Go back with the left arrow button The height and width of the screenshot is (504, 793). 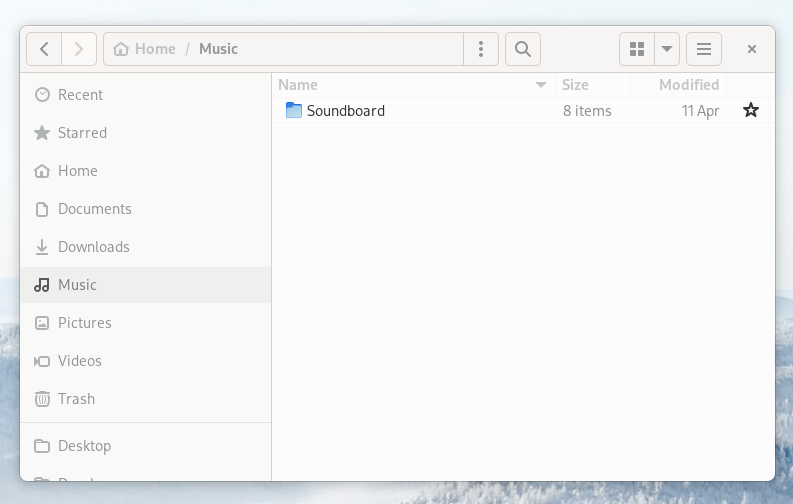click(44, 49)
